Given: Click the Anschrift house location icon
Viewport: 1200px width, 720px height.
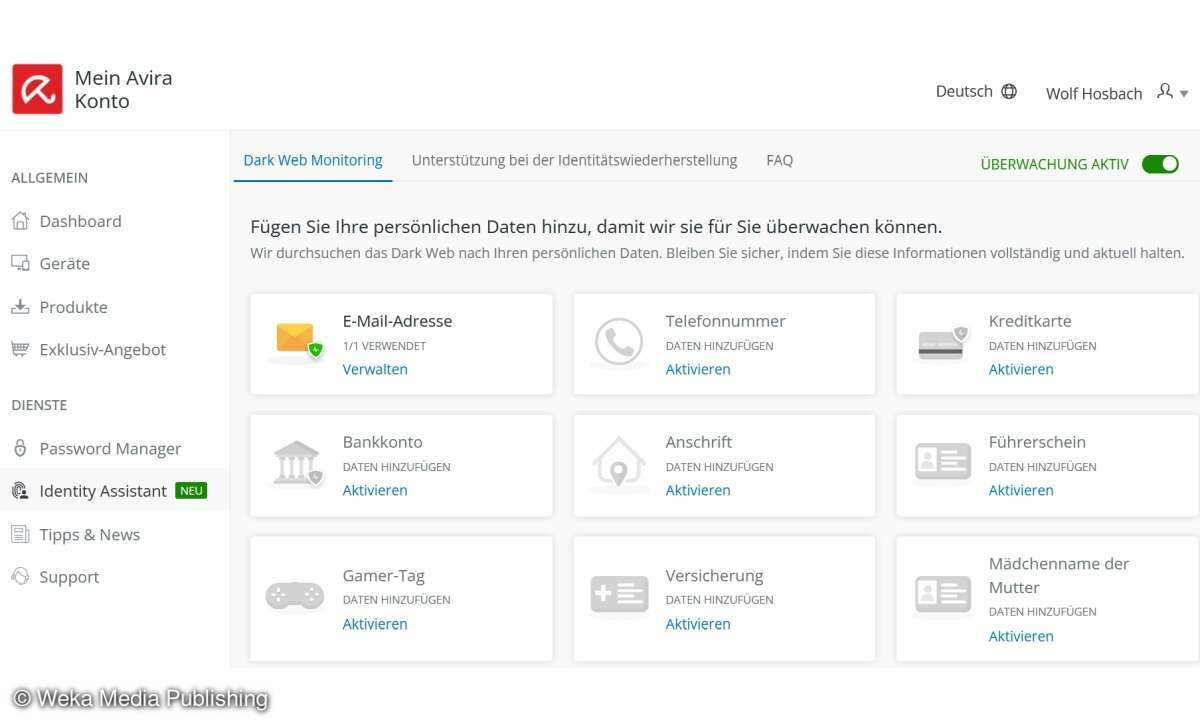Looking at the screenshot, I should pos(619,464).
